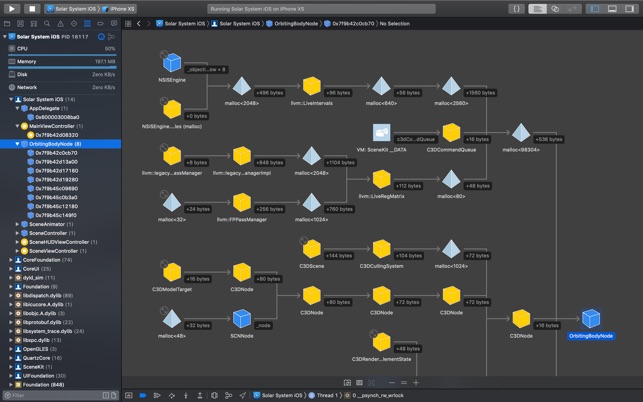The width and height of the screenshot is (643, 402).
Task: Select the C3DScene node in the graph
Action: click(310, 248)
